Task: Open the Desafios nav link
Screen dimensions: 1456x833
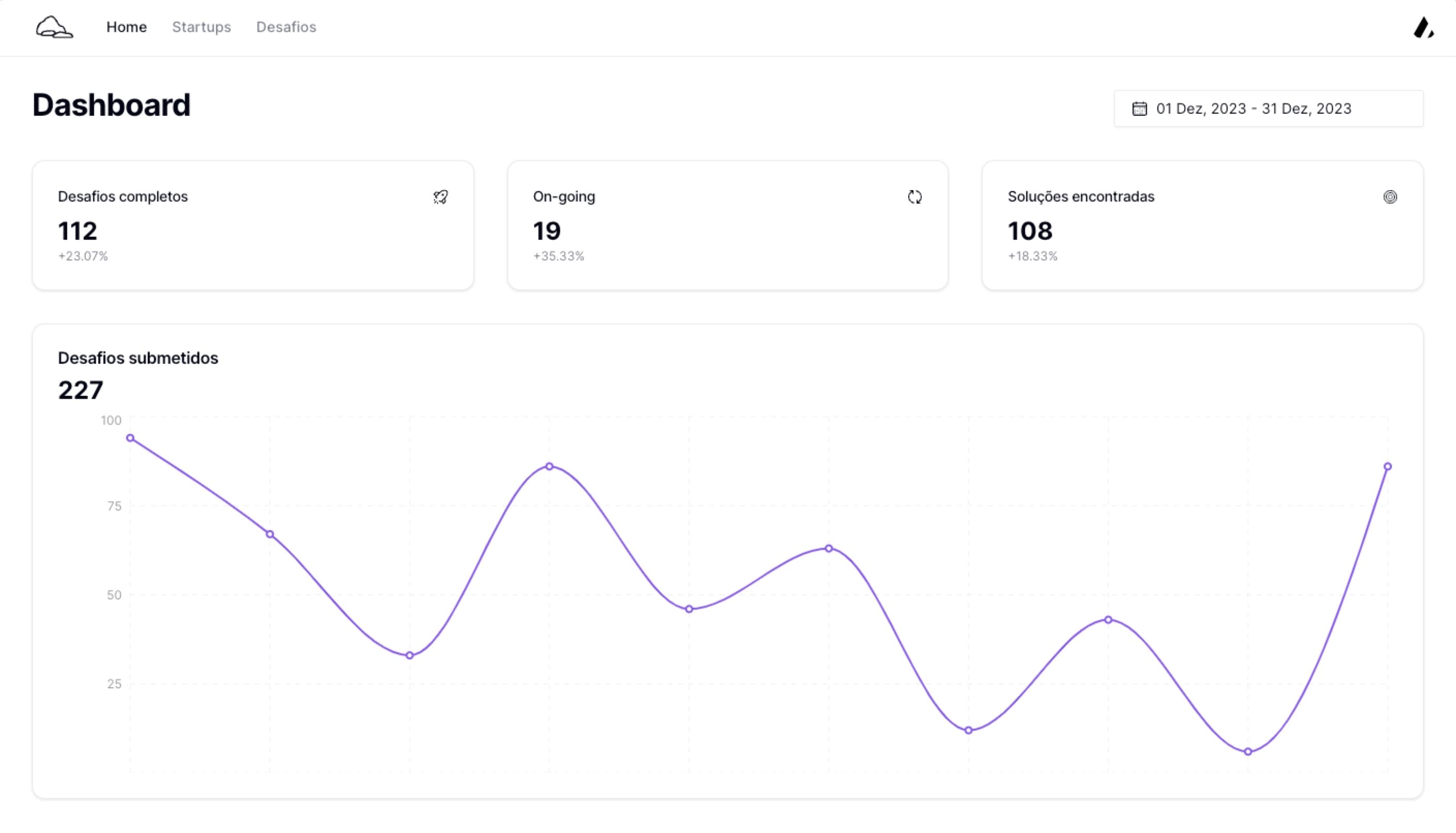Action: [286, 27]
